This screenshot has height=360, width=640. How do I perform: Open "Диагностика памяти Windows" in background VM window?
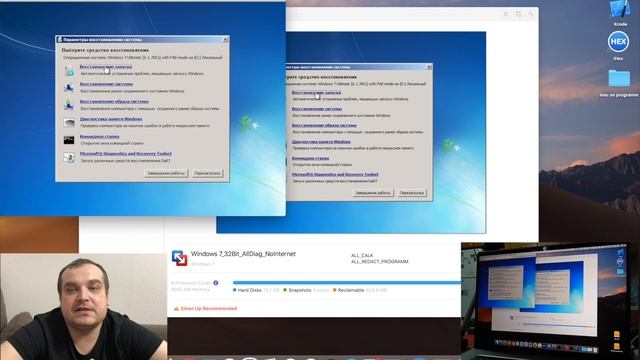(321, 142)
